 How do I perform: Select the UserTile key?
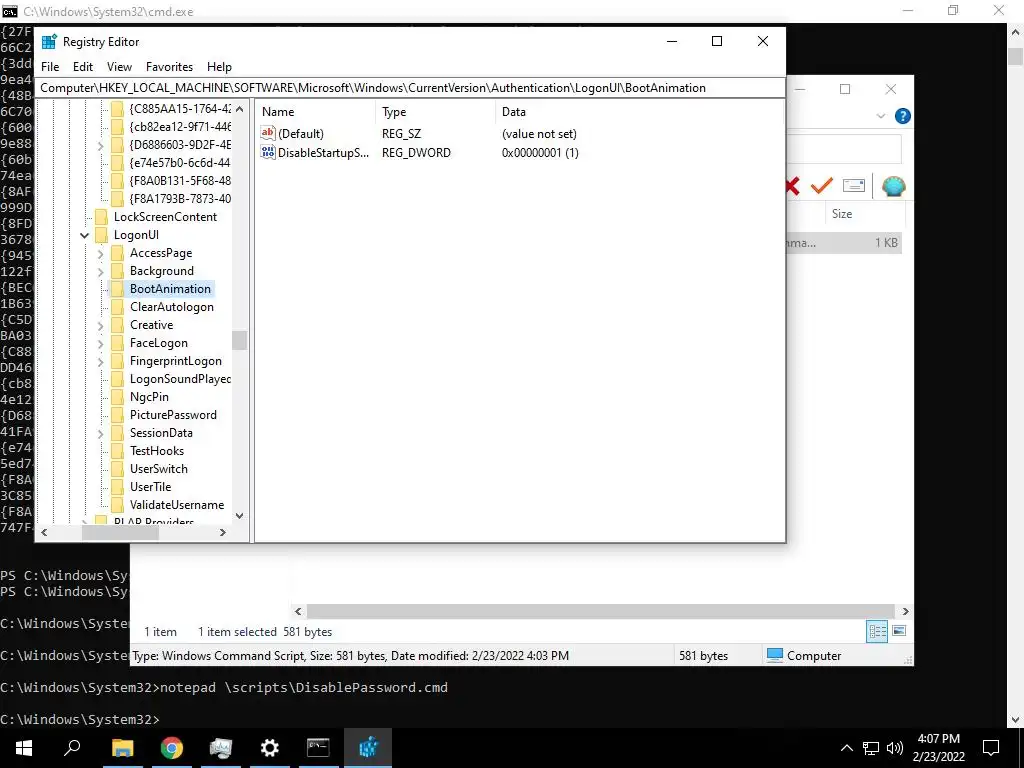coord(150,487)
